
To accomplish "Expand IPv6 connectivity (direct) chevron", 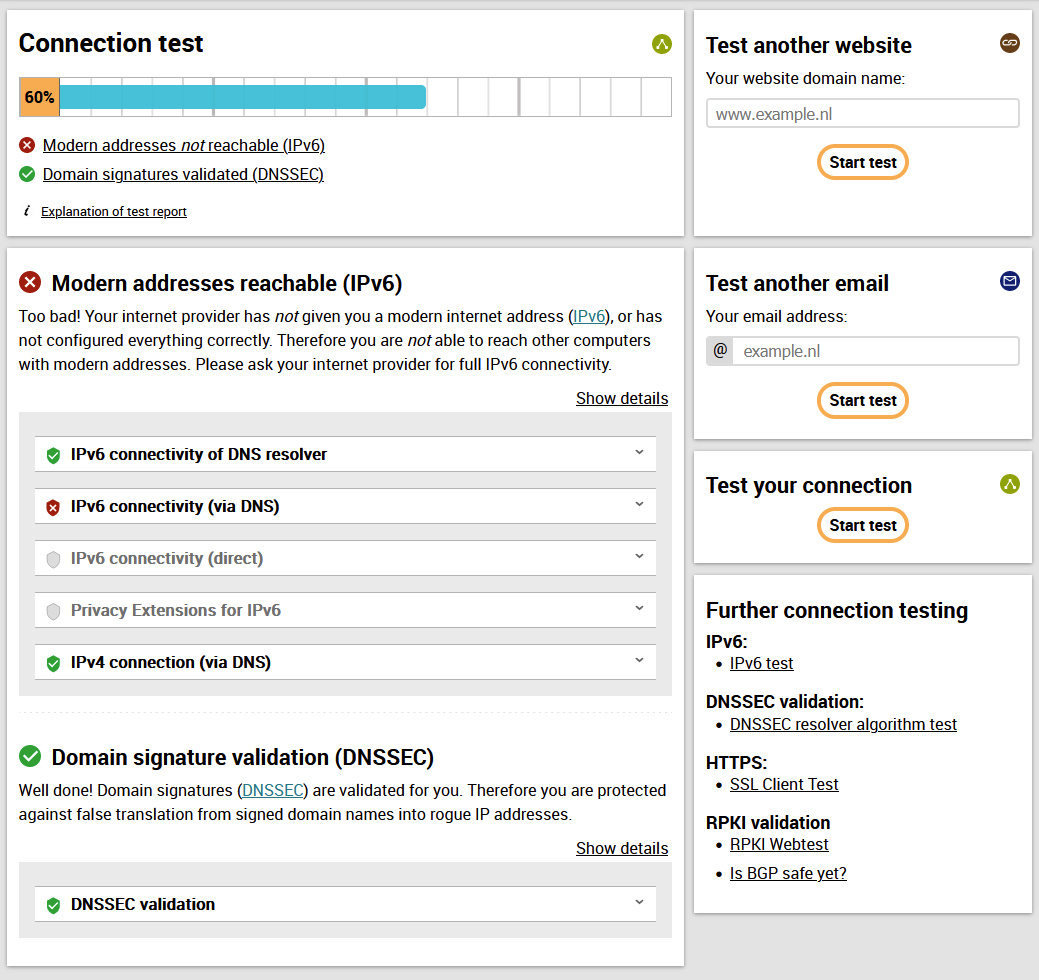I will (639, 556).
